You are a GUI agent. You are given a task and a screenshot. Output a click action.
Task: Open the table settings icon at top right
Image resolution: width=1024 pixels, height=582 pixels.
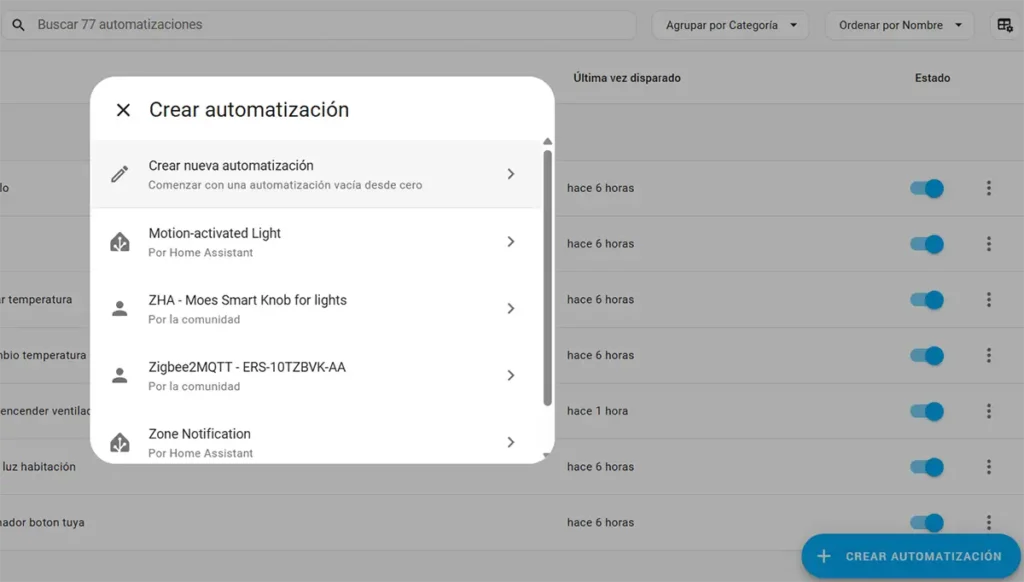pos(1005,25)
